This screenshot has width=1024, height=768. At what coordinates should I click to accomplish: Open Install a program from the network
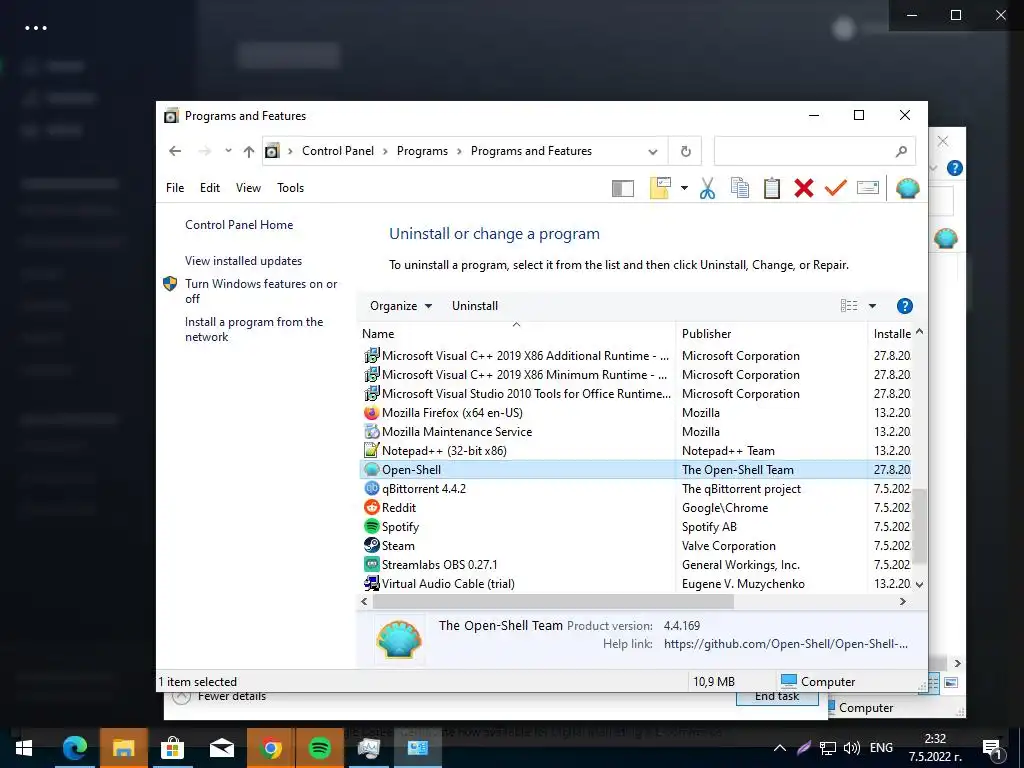[x=254, y=329]
